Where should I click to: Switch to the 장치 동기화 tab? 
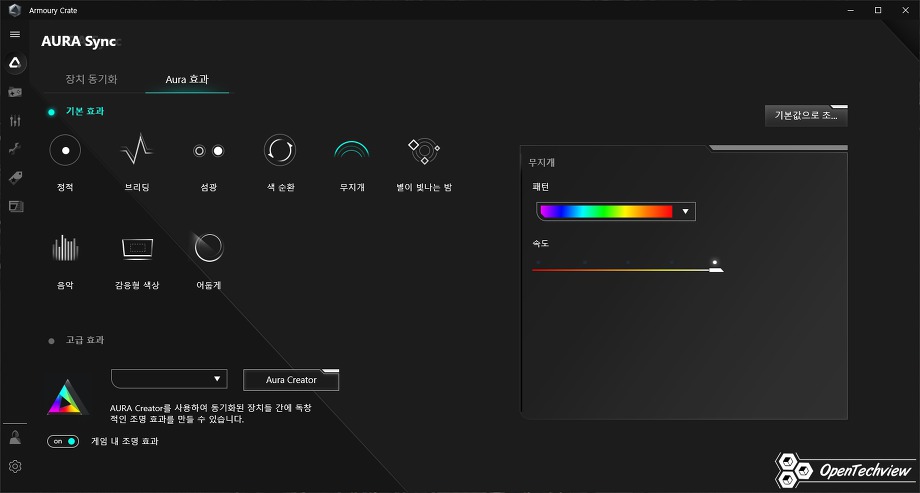pyautogui.click(x=92, y=79)
